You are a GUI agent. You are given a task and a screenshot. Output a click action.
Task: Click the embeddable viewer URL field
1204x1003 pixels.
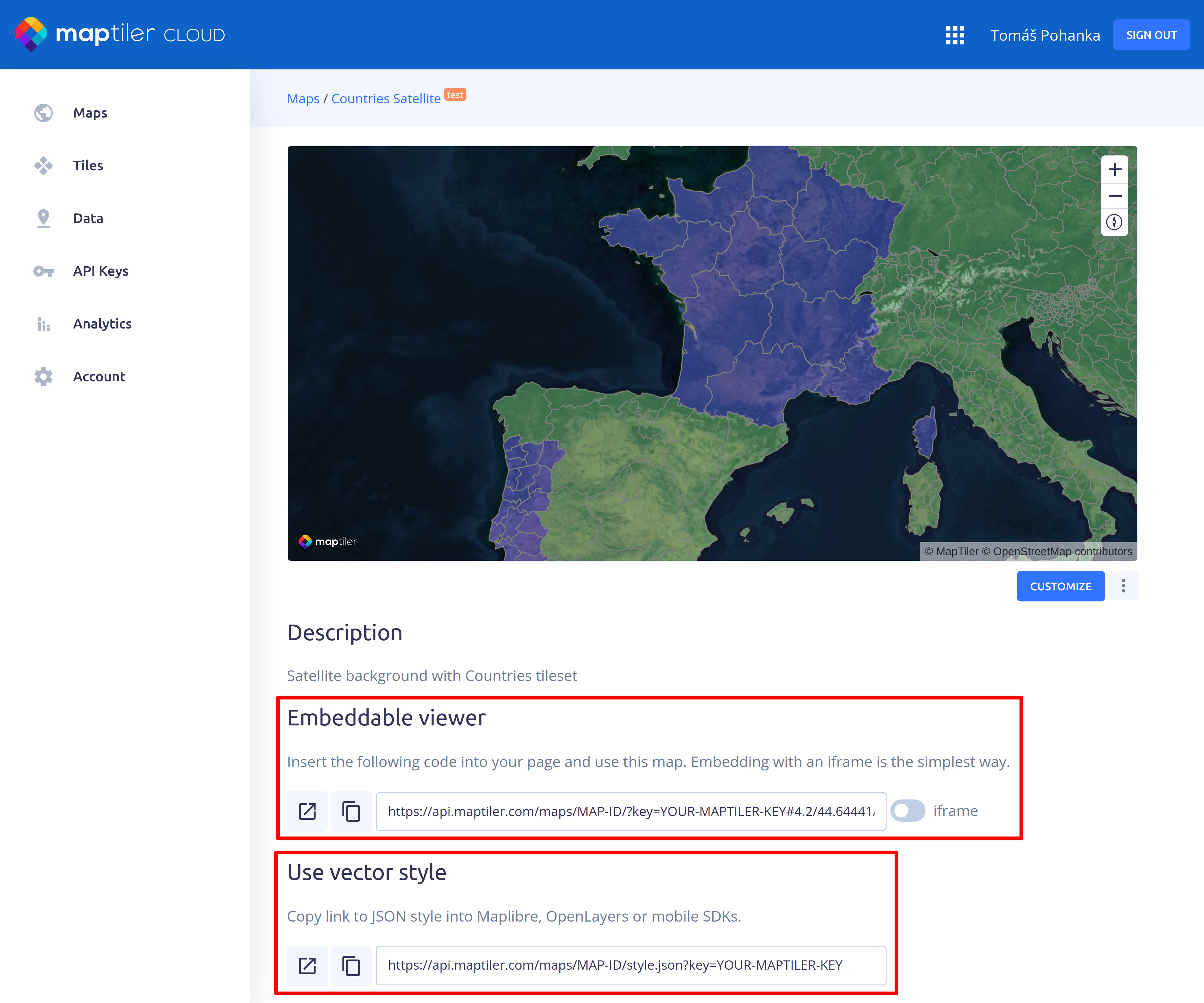pos(630,811)
